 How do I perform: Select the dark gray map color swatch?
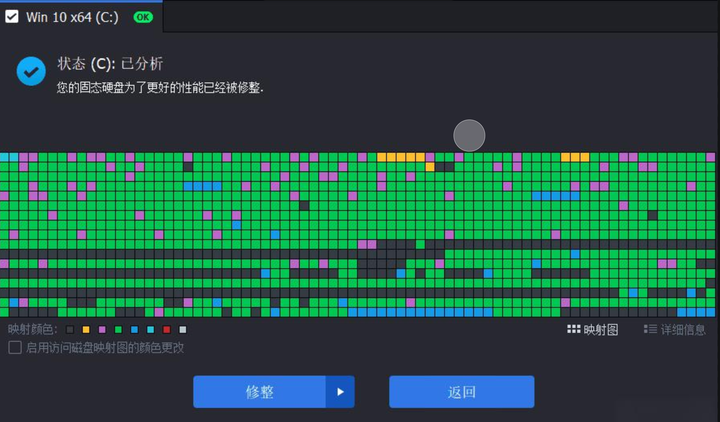pos(70,329)
